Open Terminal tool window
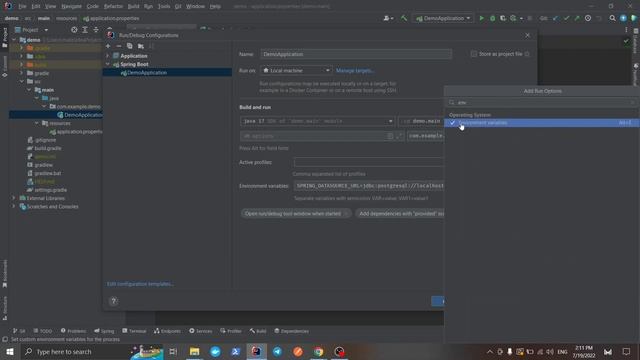Viewport: 640px width, 360px height. [134, 331]
